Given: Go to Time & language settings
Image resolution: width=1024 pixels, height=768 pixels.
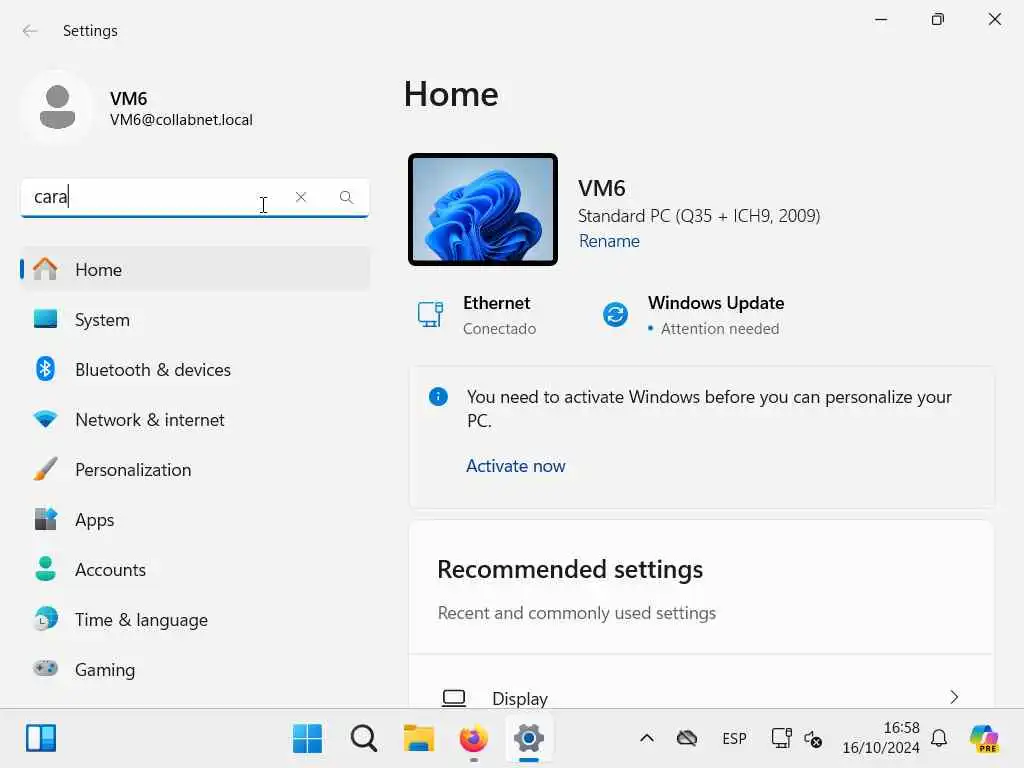Looking at the screenshot, I should pos(195,620).
